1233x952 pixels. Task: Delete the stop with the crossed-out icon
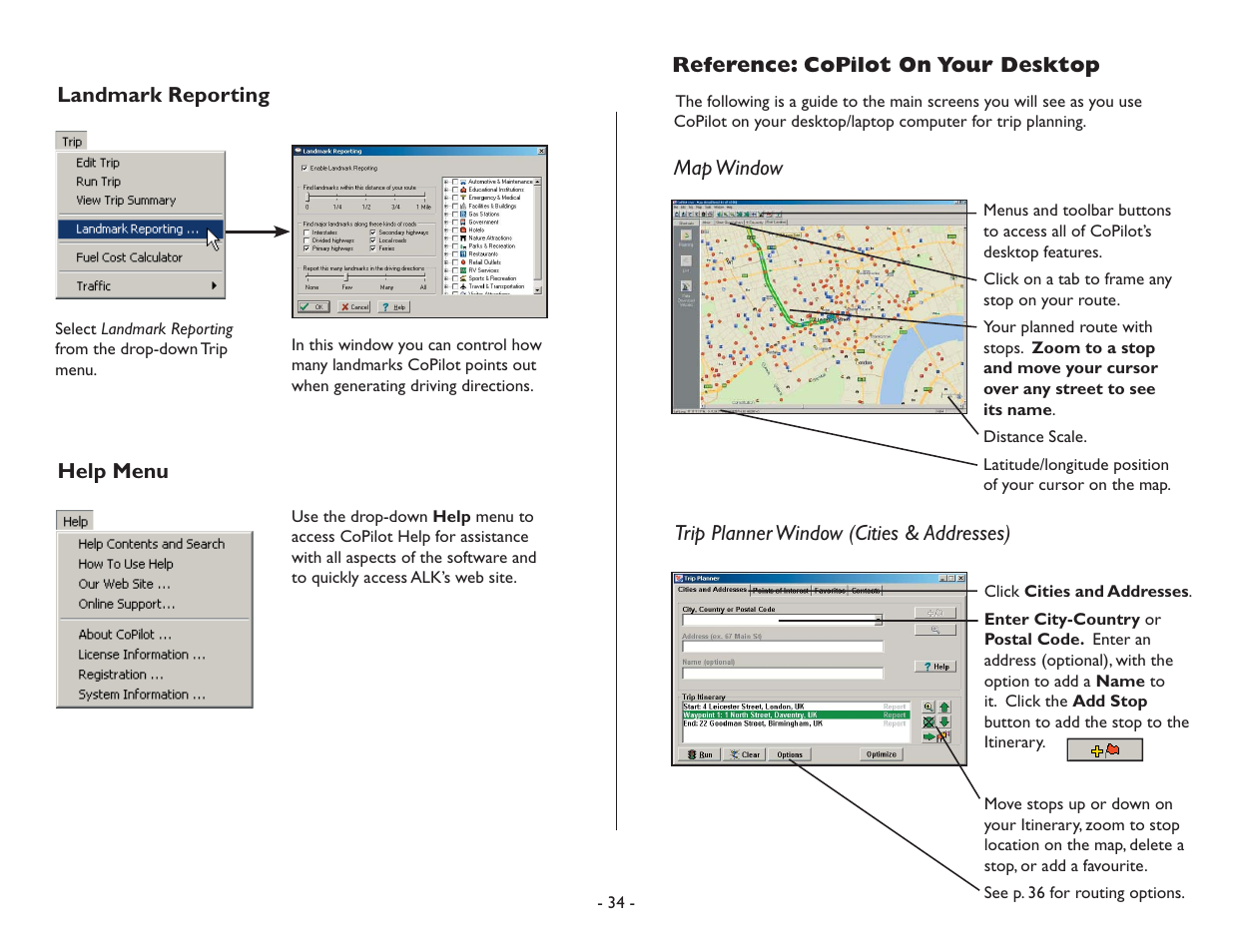[x=928, y=721]
